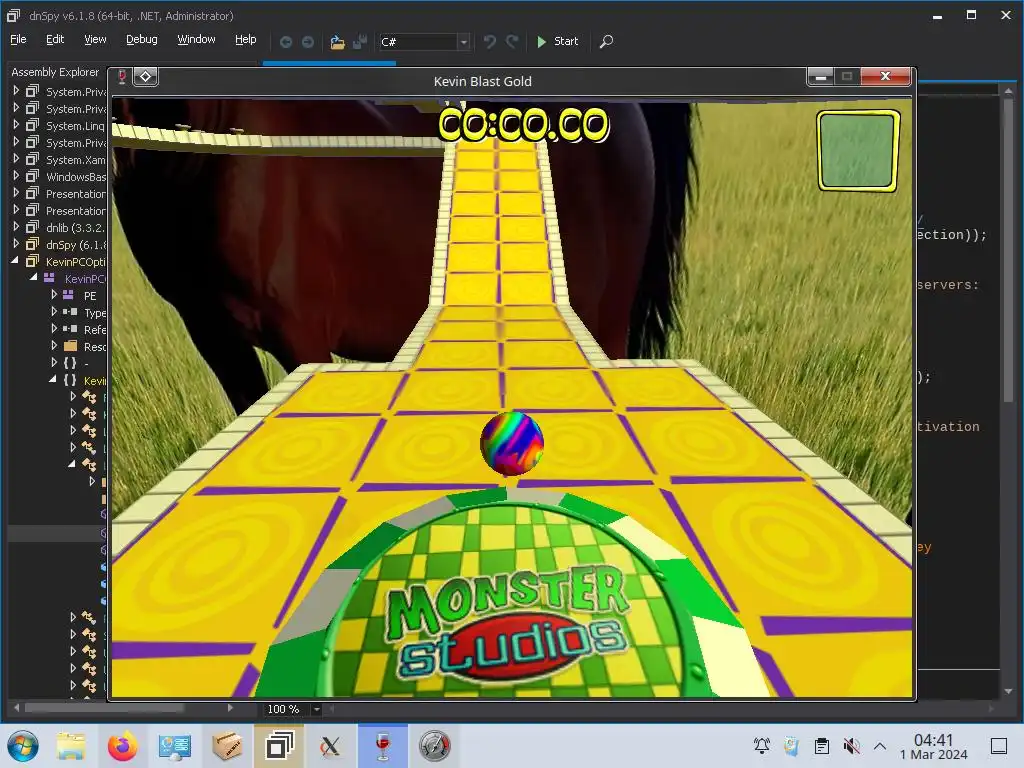Click the show desktop button in taskbar
This screenshot has width=1024, height=768.
[x=999, y=746]
